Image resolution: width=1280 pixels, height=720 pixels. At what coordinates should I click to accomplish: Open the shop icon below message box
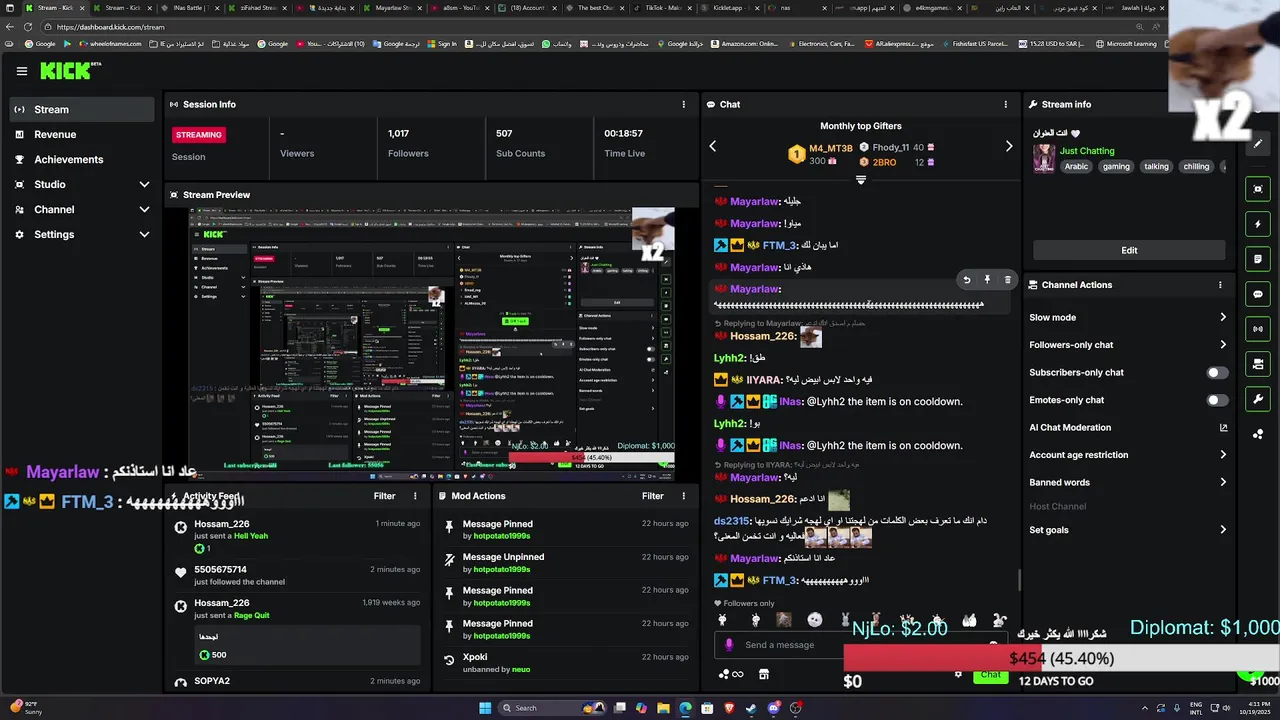[764, 674]
